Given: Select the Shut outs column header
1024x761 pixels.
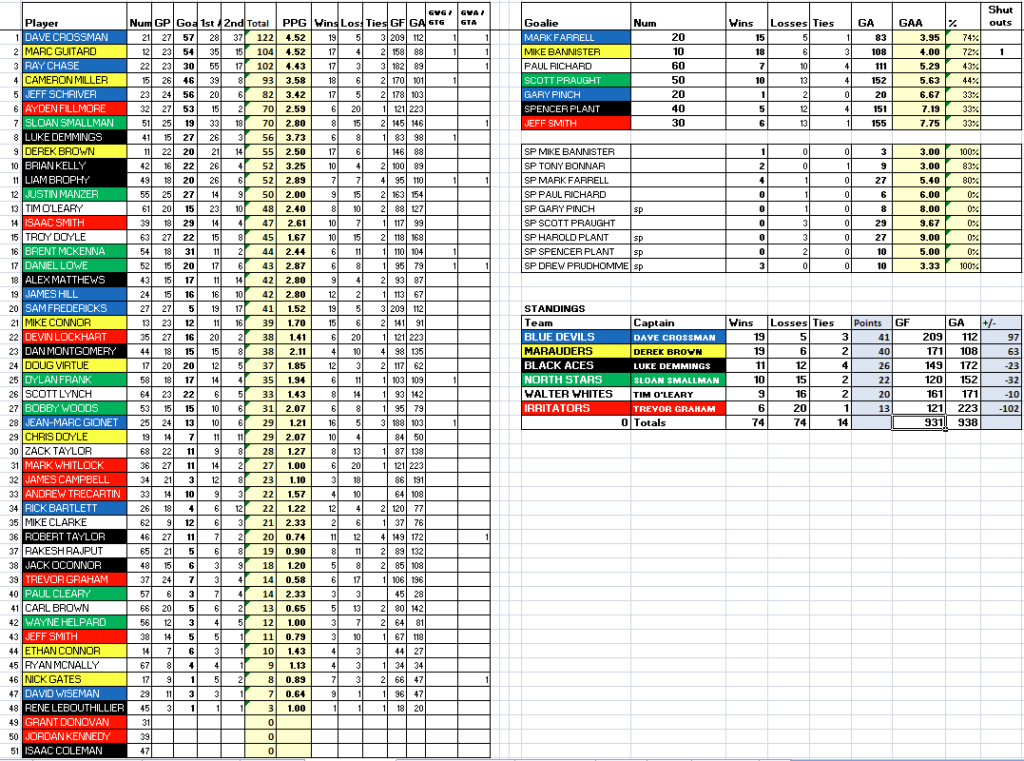Looking at the screenshot, I should coord(1000,16).
